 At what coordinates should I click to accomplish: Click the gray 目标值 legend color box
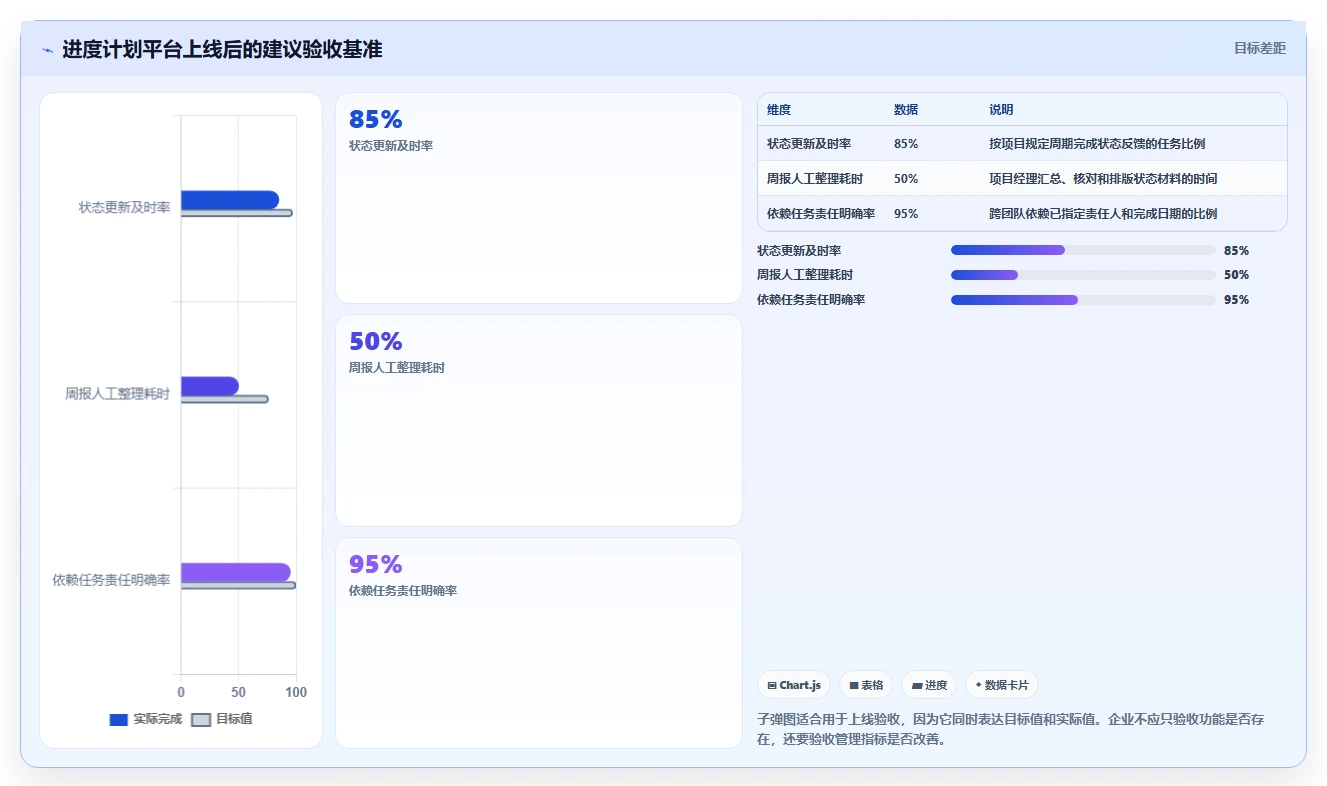pos(201,720)
